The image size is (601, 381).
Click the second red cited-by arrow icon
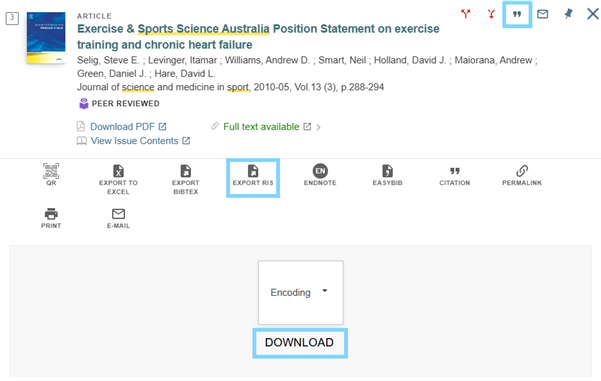[491, 14]
